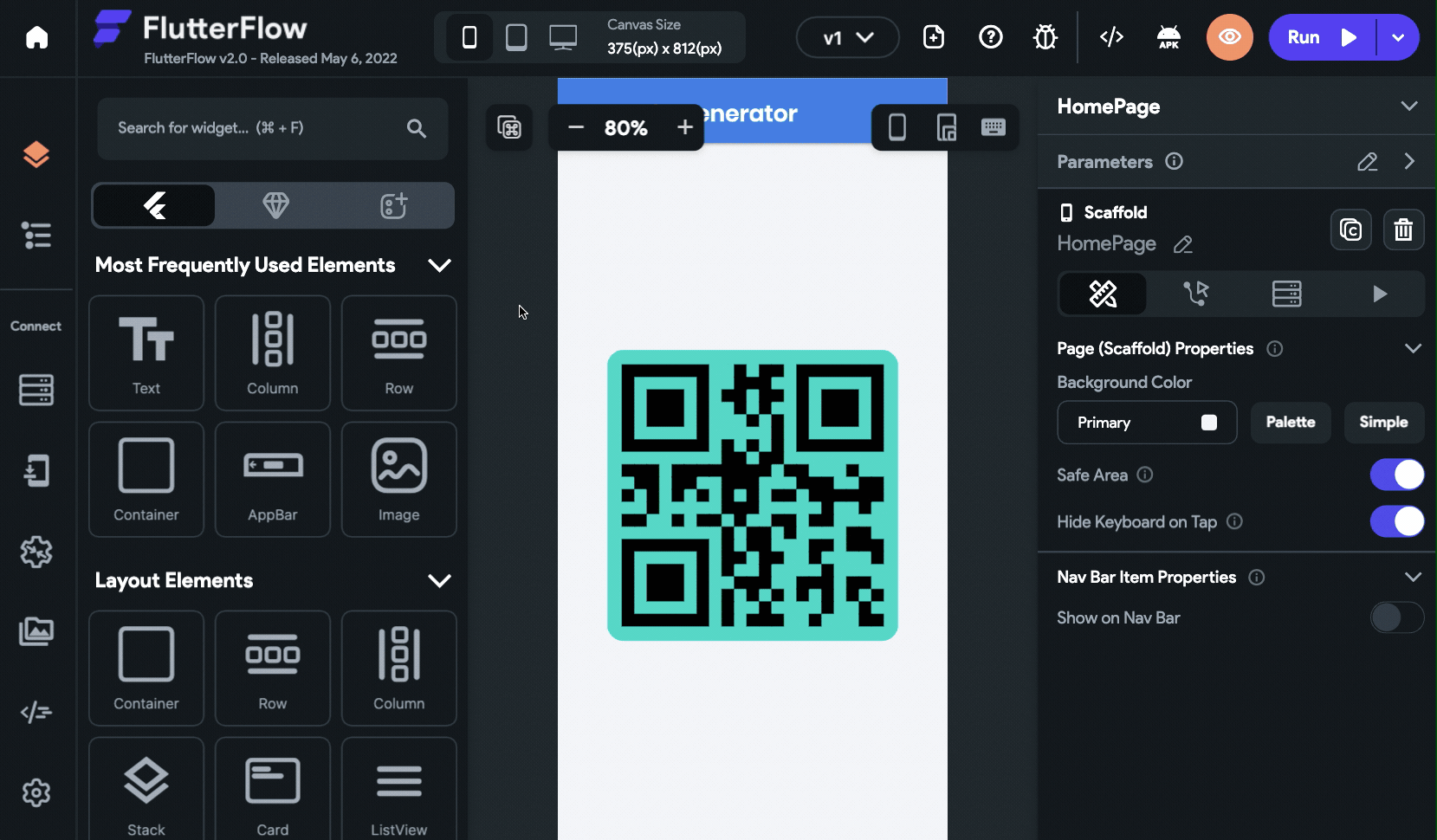Switch to the templates tab
This screenshot has height=840, width=1437.
(394, 205)
